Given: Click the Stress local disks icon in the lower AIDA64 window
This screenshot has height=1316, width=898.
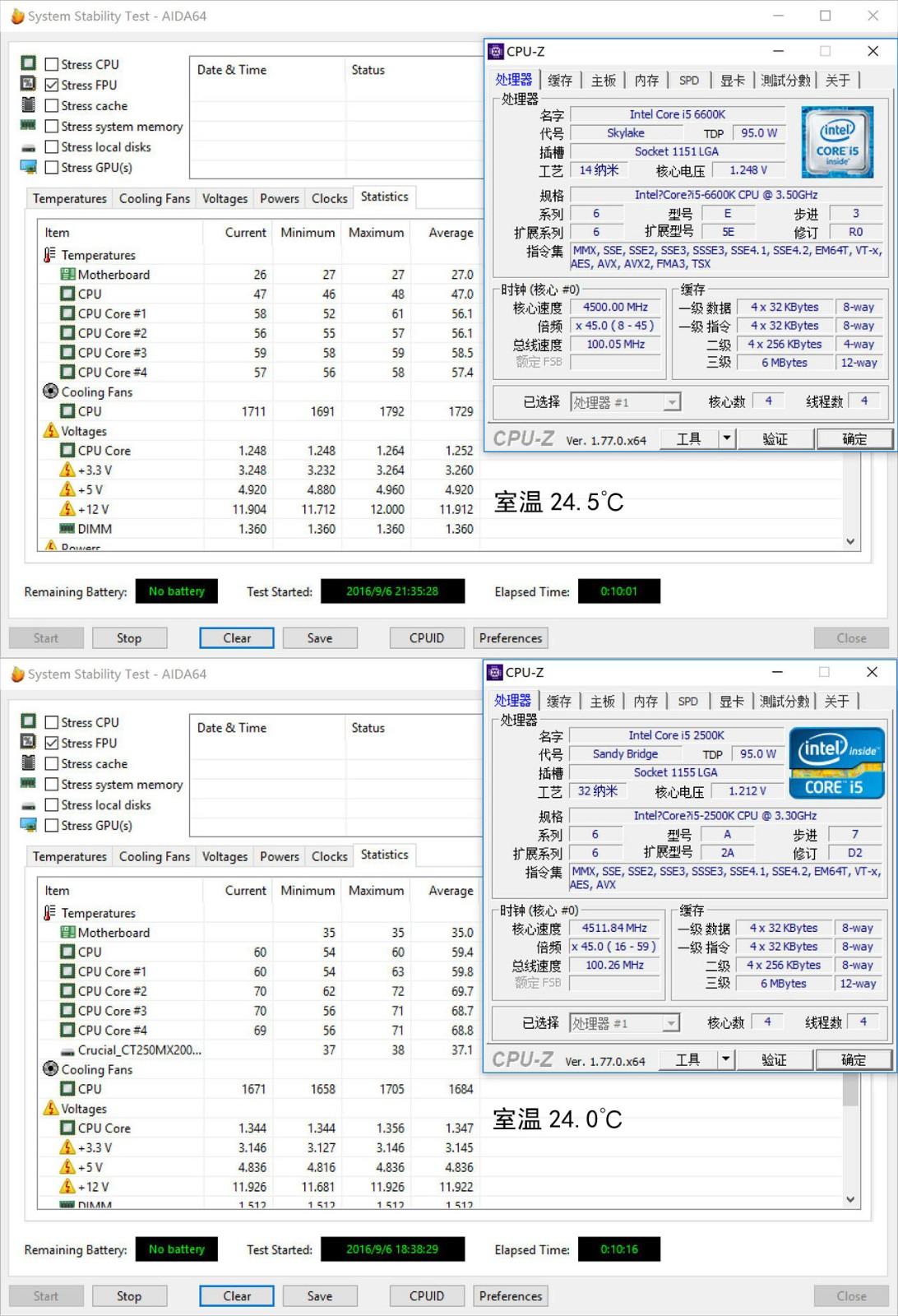Looking at the screenshot, I should tap(28, 805).
